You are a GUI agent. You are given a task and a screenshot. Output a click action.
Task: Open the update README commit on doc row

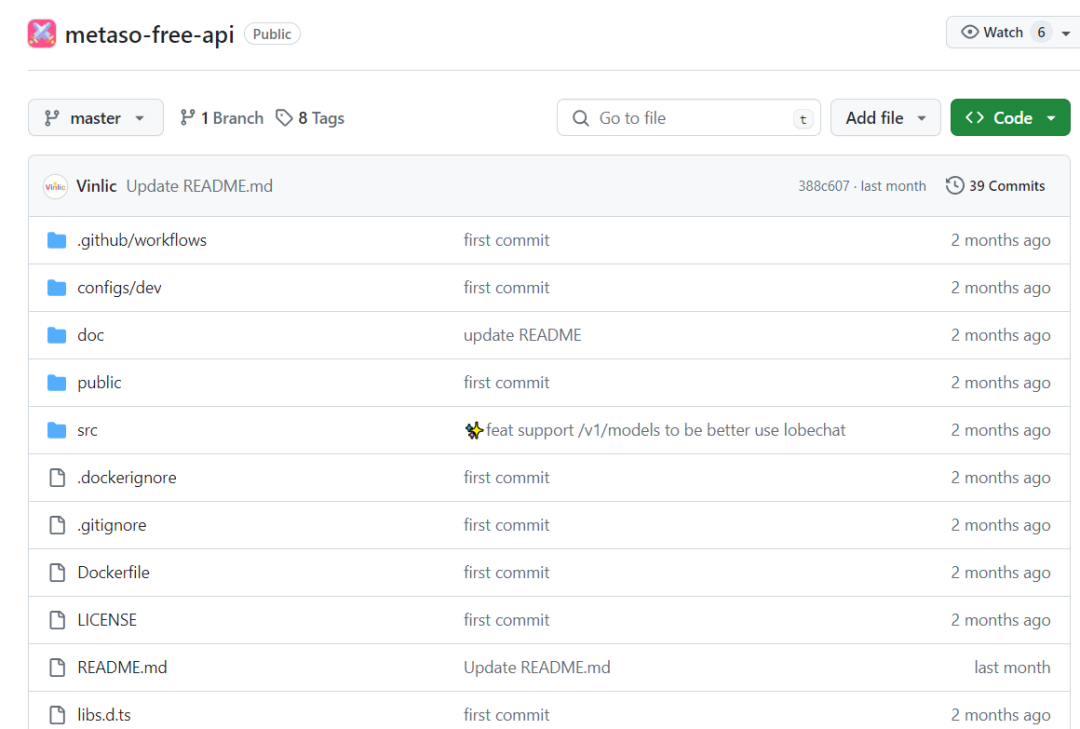(522, 335)
